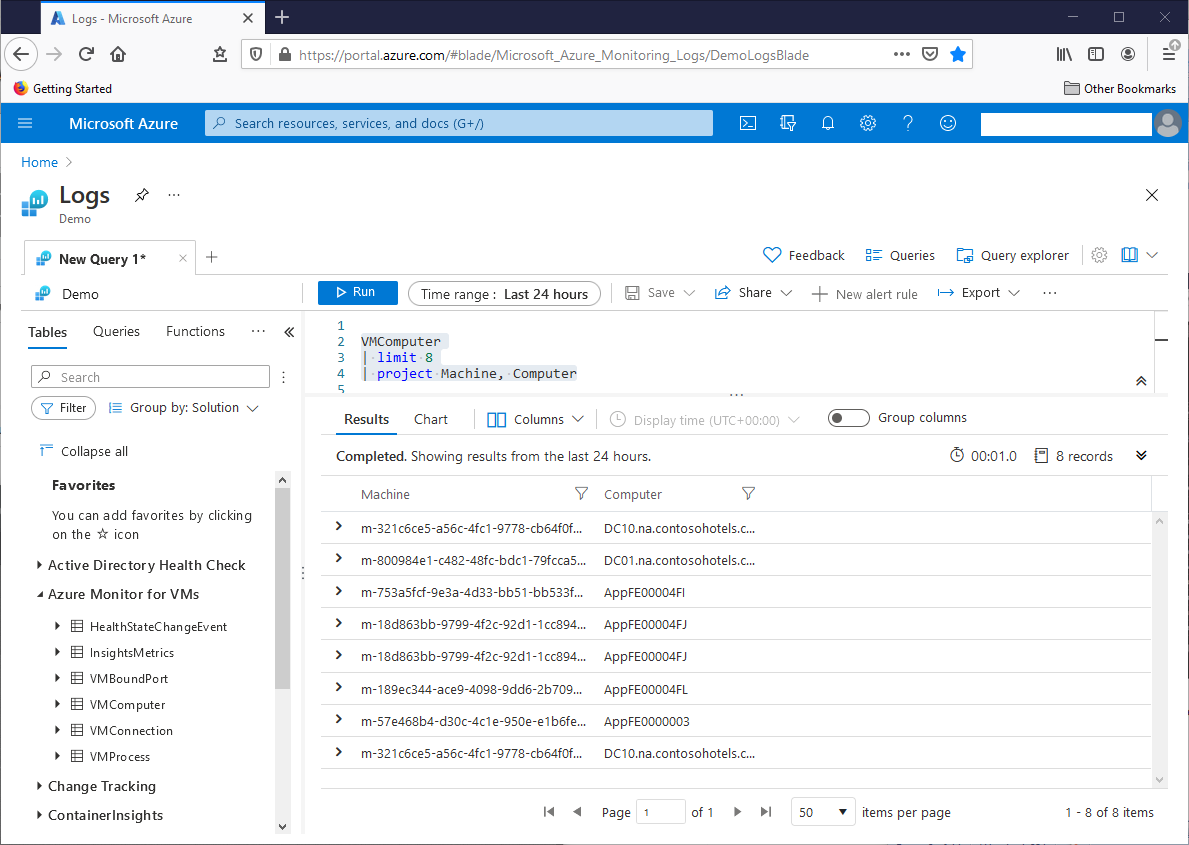Open more toolbar options ellipsis after Export
This screenshot has height=845, width=1189.
[1049, 293]
